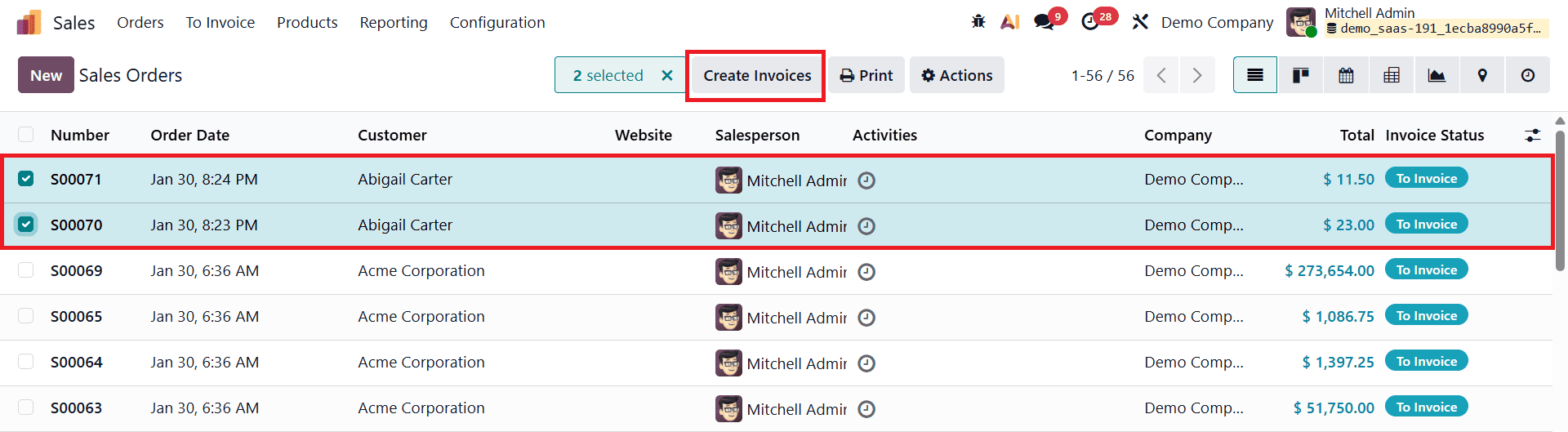The width and height of the screenshot is (1568, 432).
Task: Open activity clock for S00064
Action: [x=866, y=363]
